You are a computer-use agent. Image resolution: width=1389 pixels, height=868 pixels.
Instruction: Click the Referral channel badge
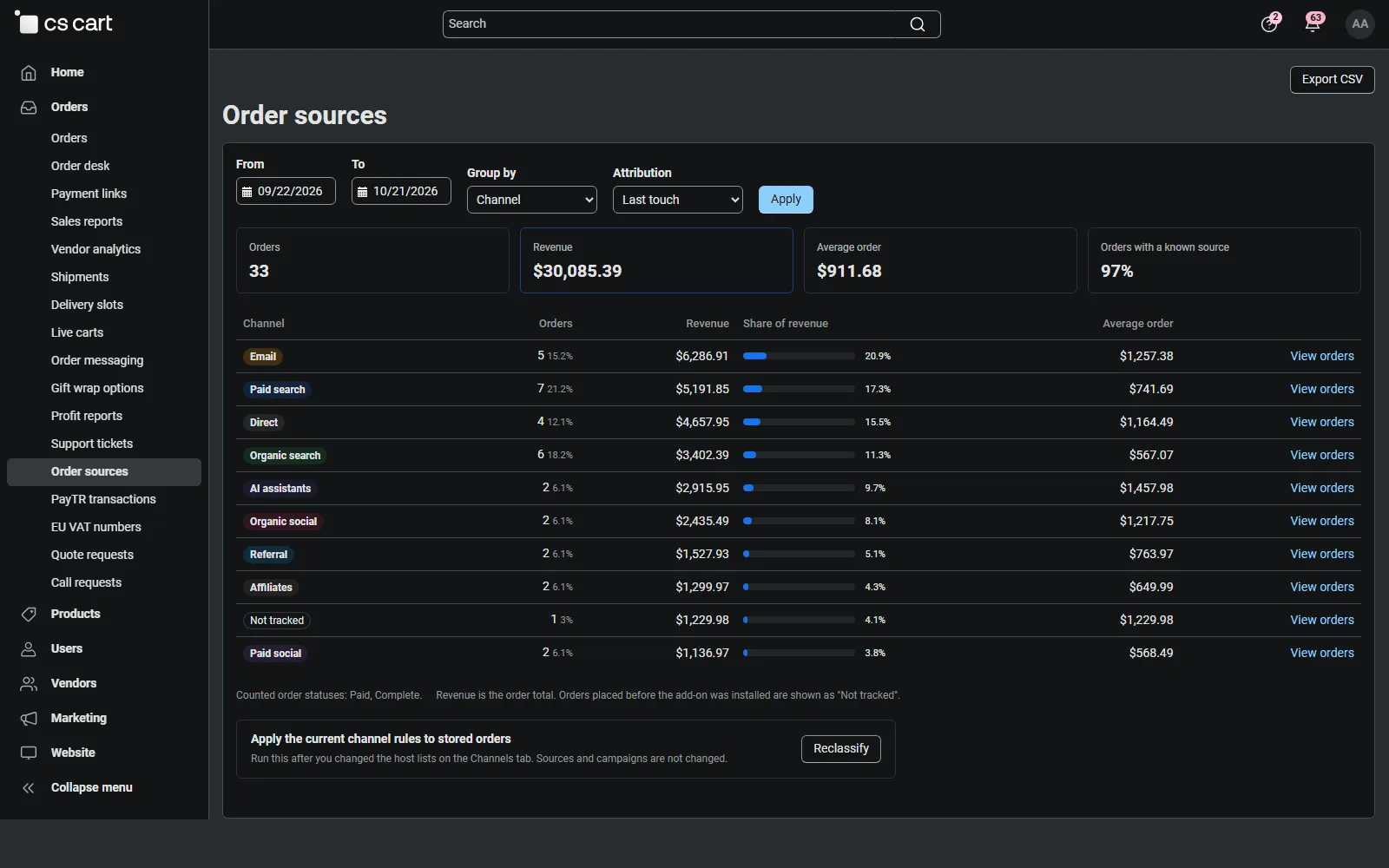pyautogui.click(x=268, y=555)
